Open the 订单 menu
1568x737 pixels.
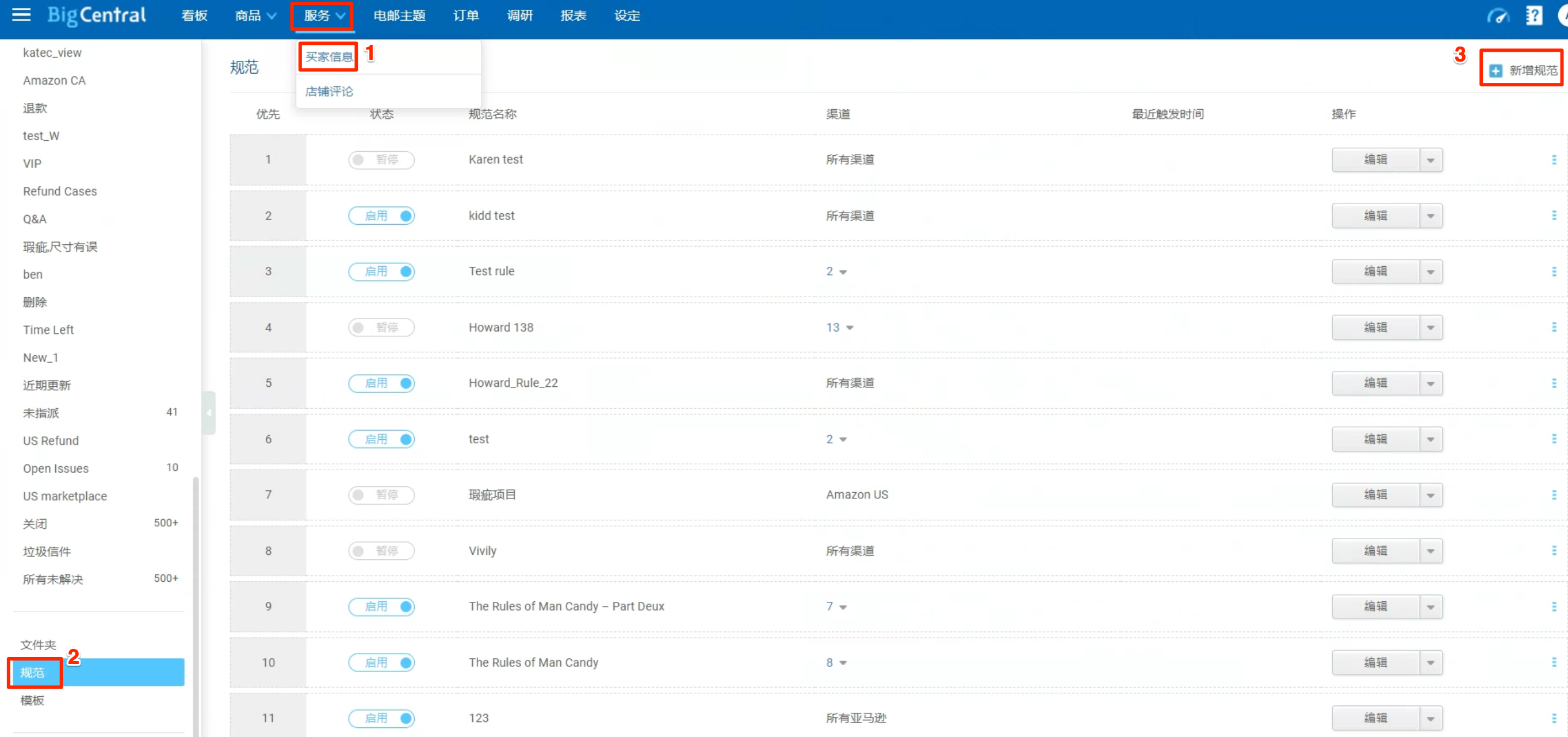point(466,16)
